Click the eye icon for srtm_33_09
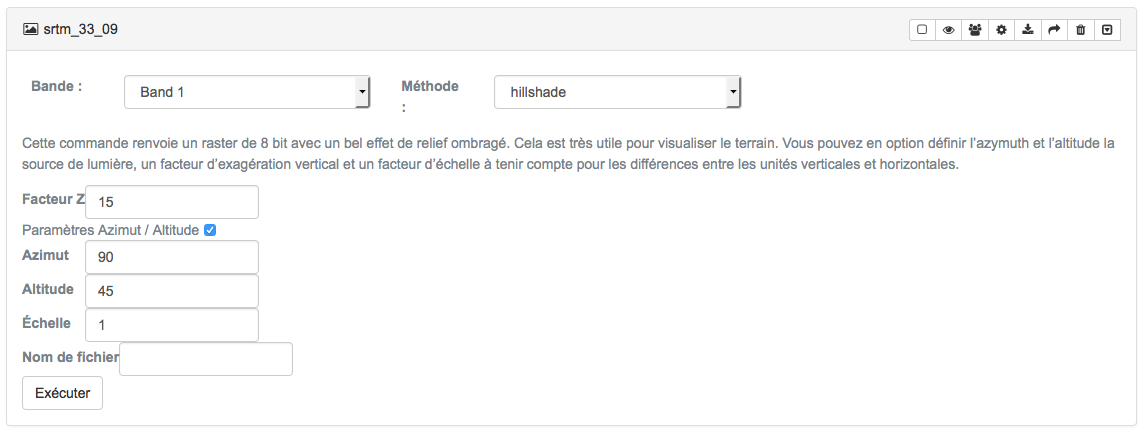Image resolution: width=1143 pixels, height=430 pixels. coord(948,30)
